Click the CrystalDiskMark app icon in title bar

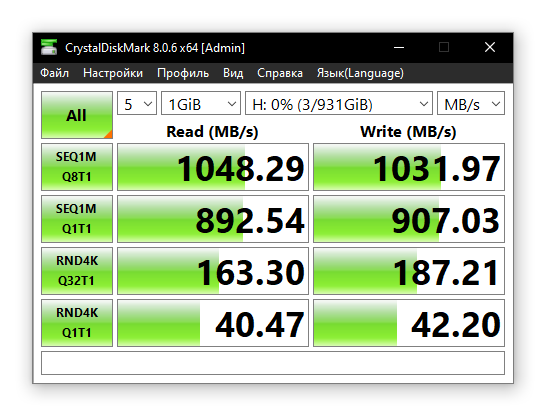[x=49, y=47]
